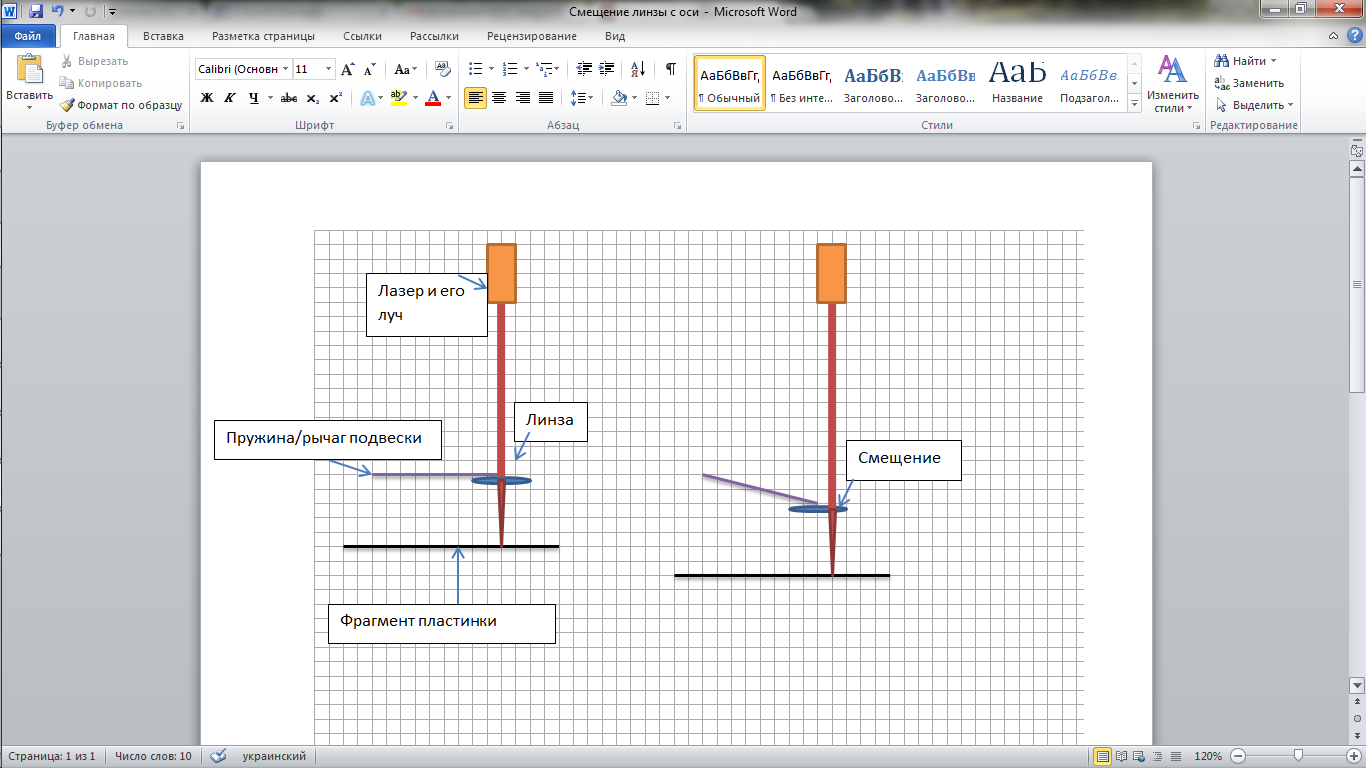
Task: Increase font size with Grow Font icon
Action: coord(347,69)
